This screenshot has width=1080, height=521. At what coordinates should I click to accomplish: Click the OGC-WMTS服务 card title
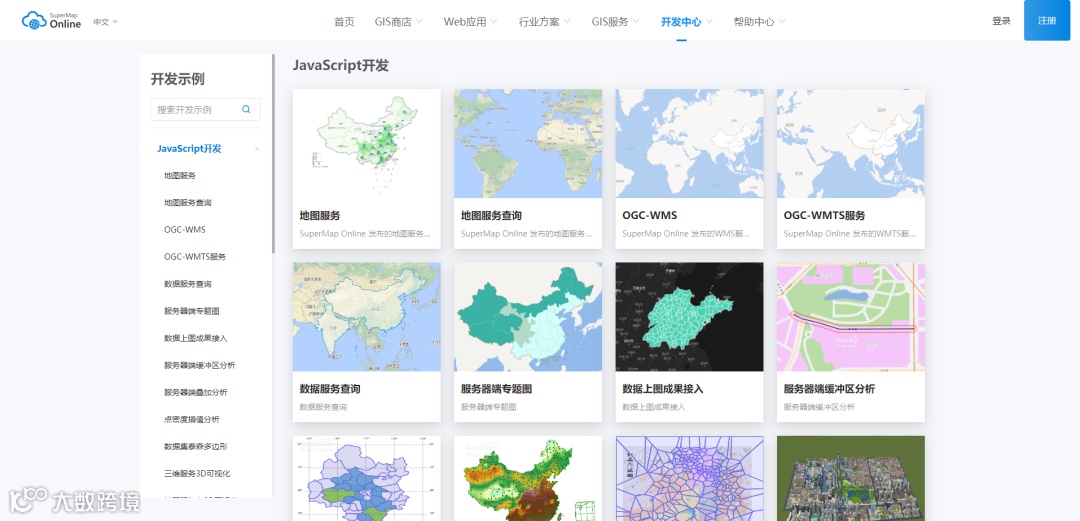tap(824, 216)
